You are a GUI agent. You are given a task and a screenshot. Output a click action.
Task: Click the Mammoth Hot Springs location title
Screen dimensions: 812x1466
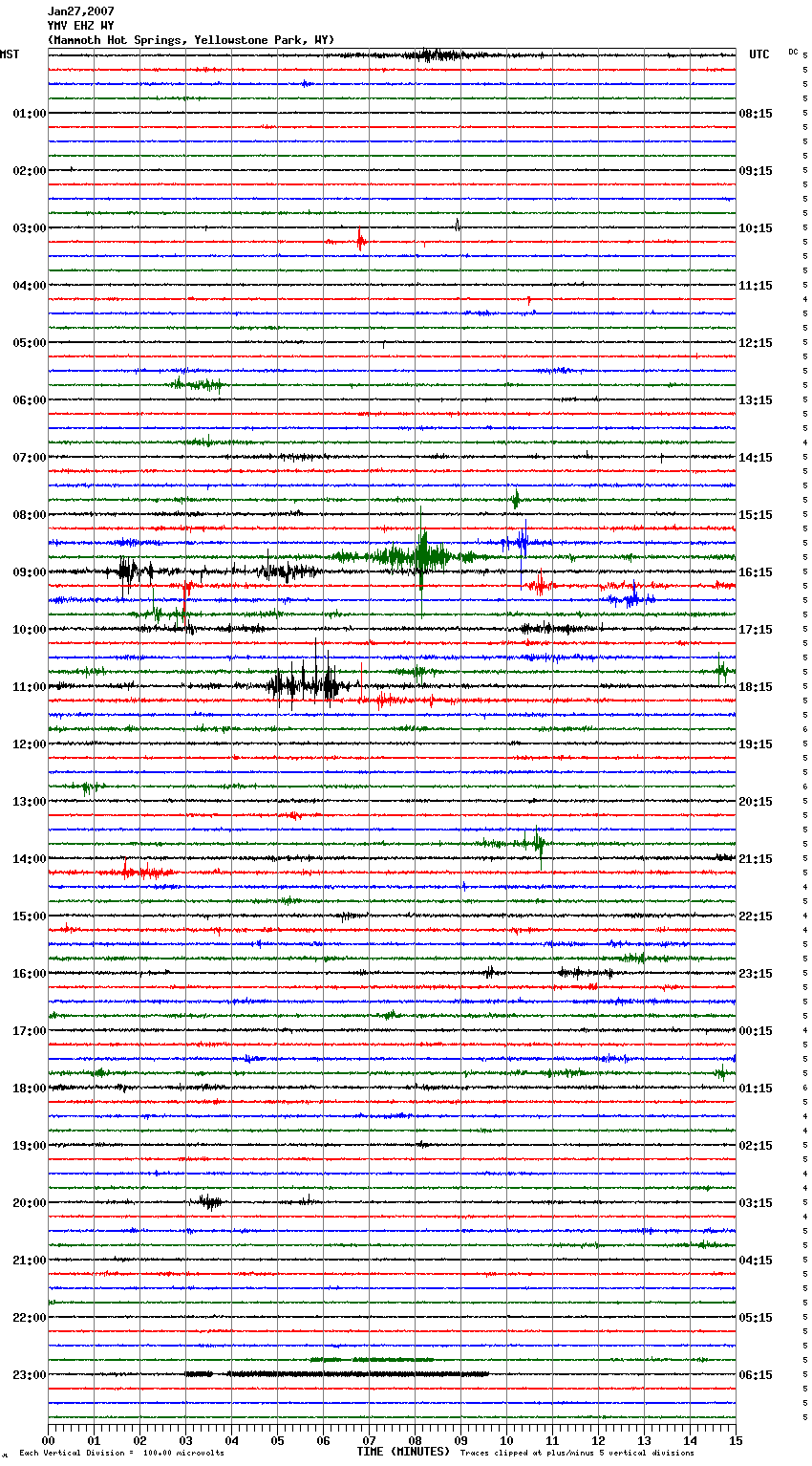(x=191, y=40)
